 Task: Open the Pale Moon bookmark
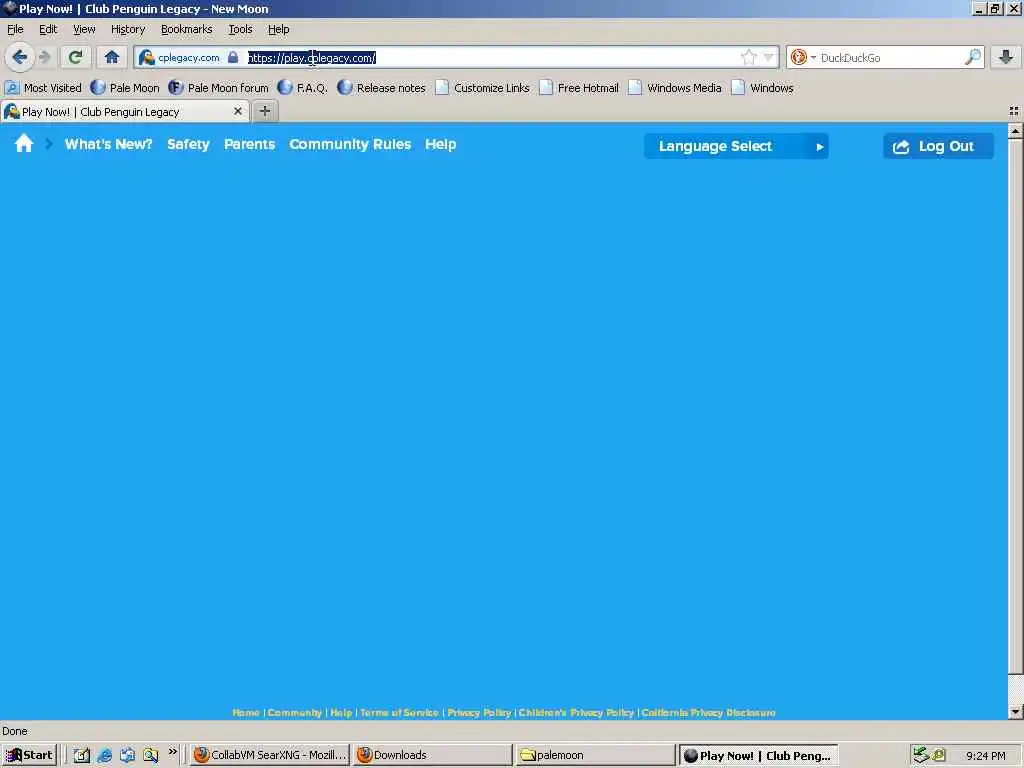click(x=125, y=88)
